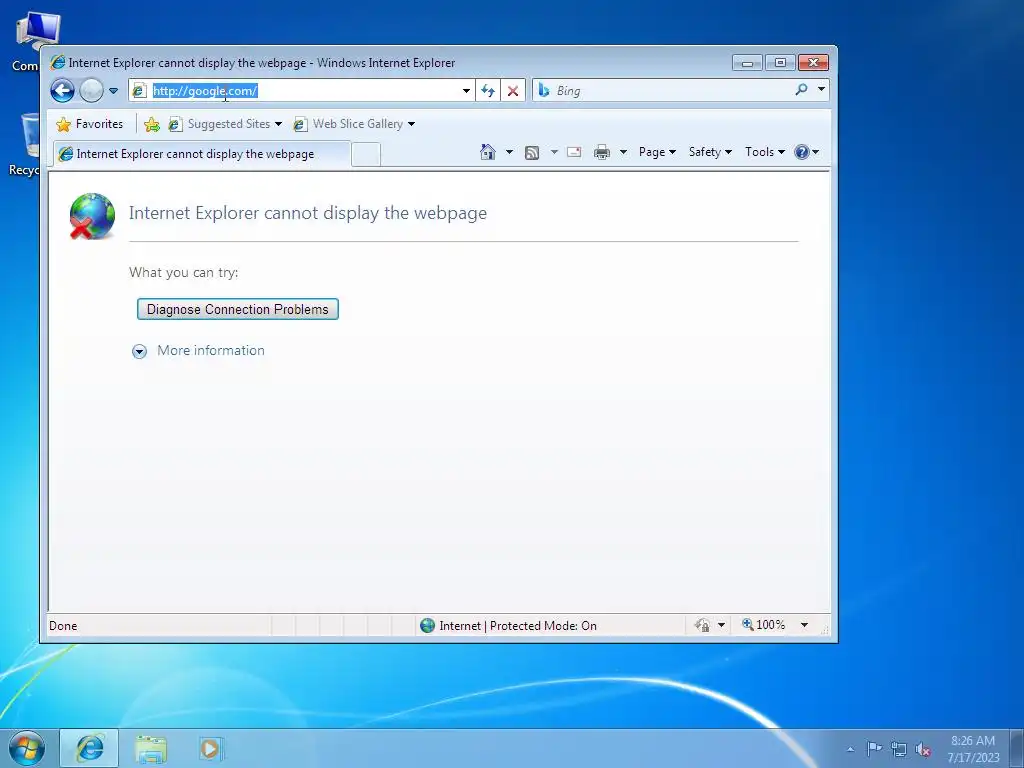Image resolution: width=1024 pixels, height=768 pixels.
Task: Minimize the Internet Explorer window
Action: (x=747, y=62)
